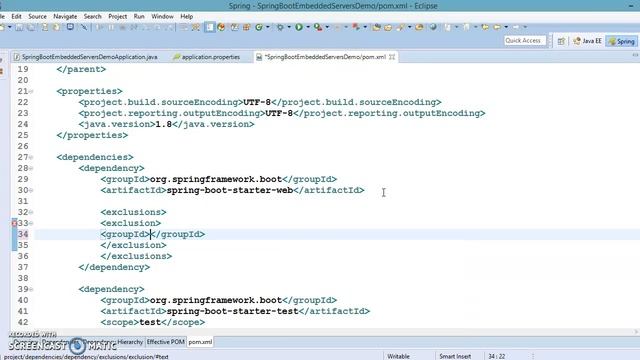The height and width of the screenshot is (360, 640).
Task: Click the scope value test on line 42
Action: [x=150, y=322]
